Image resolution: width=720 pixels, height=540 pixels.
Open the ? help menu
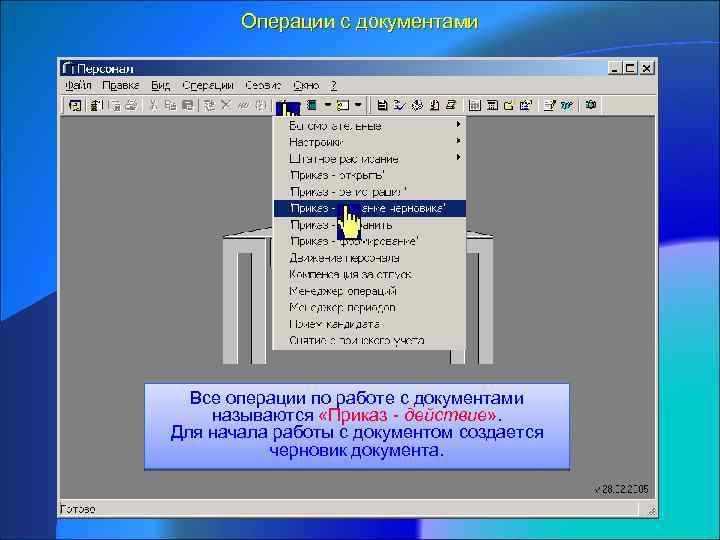click(x=334, y=85)
